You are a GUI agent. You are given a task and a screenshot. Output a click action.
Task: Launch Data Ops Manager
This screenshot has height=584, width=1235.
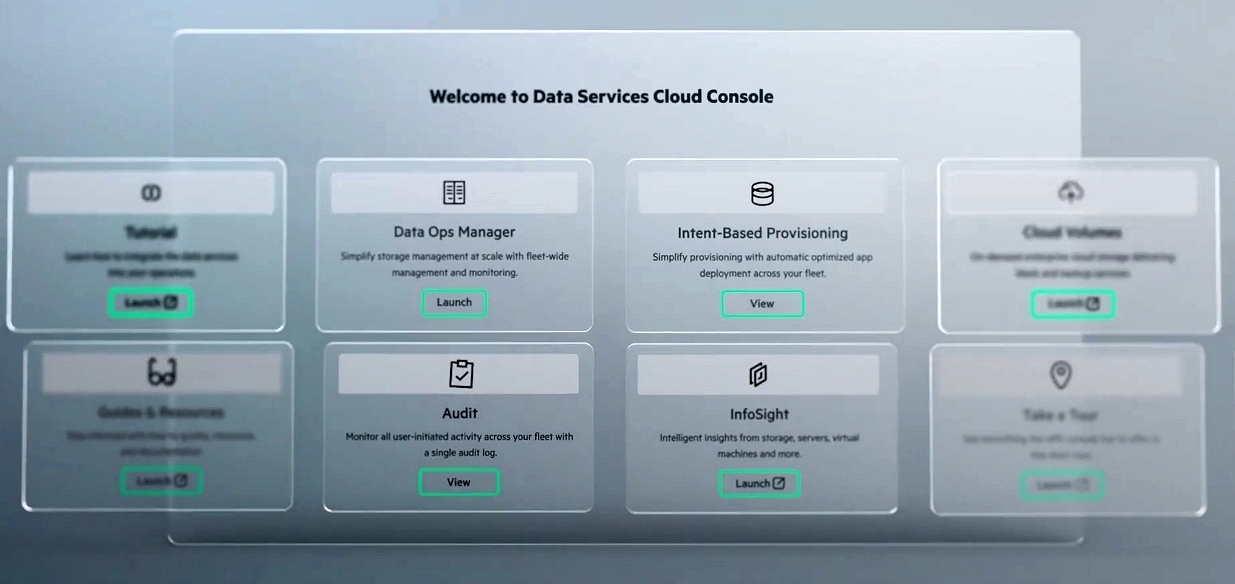click(x=454, y=302)
